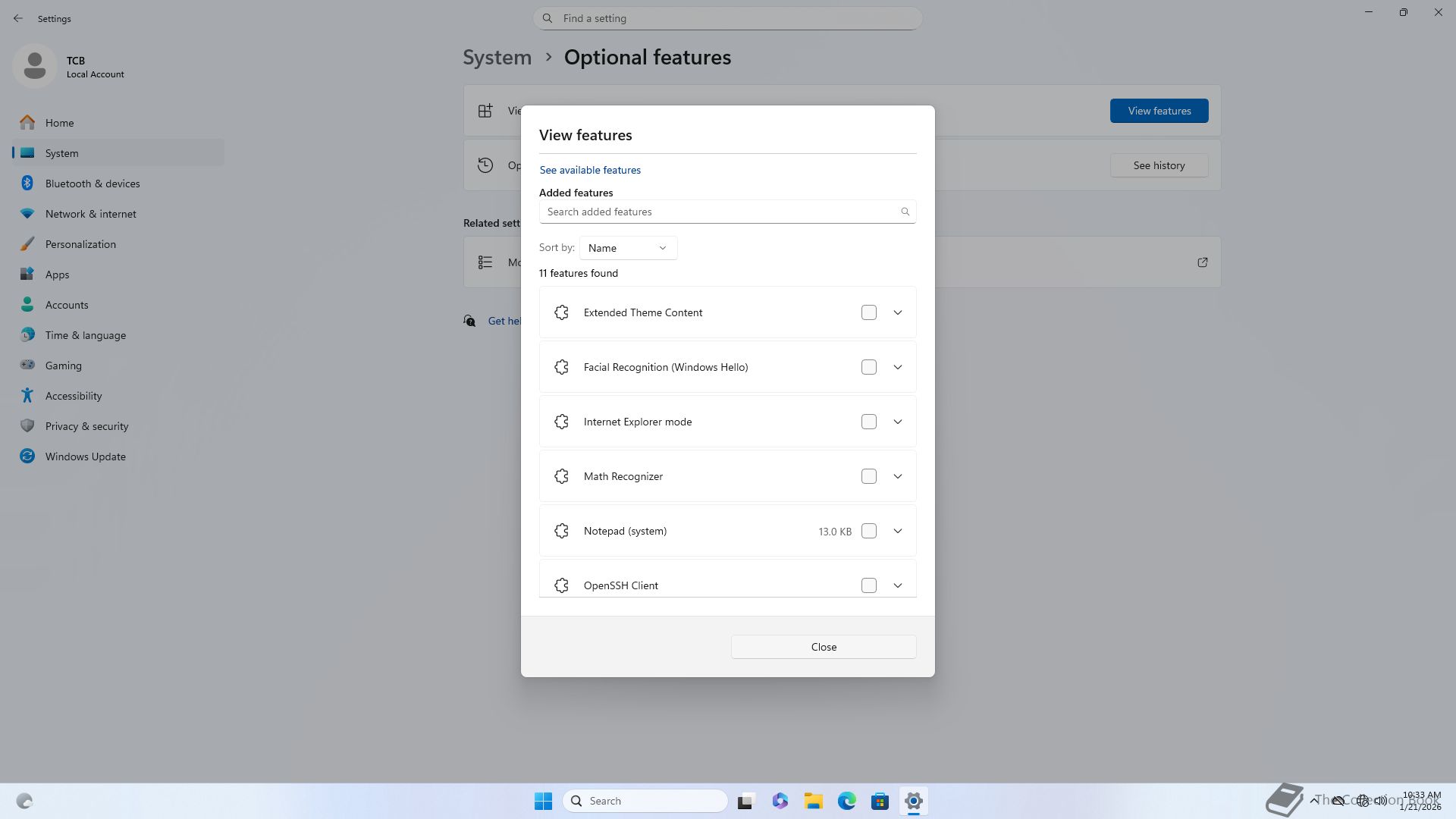Open File Explorer from the taskbar

pos(813,801)
